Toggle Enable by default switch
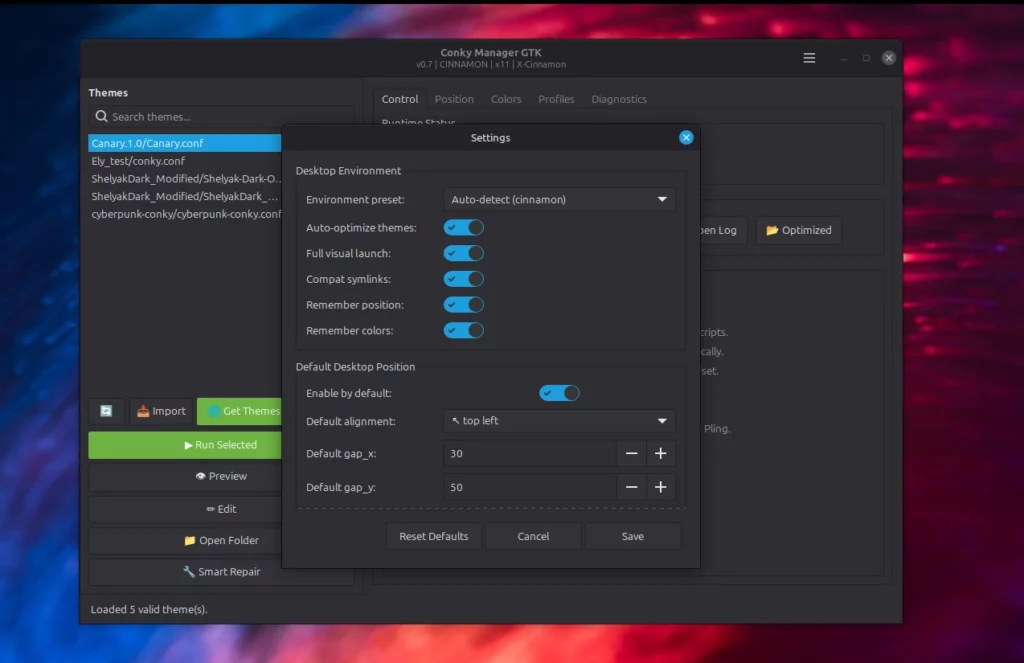Viewport: 1024px width, 663px height. pos(559,393)
